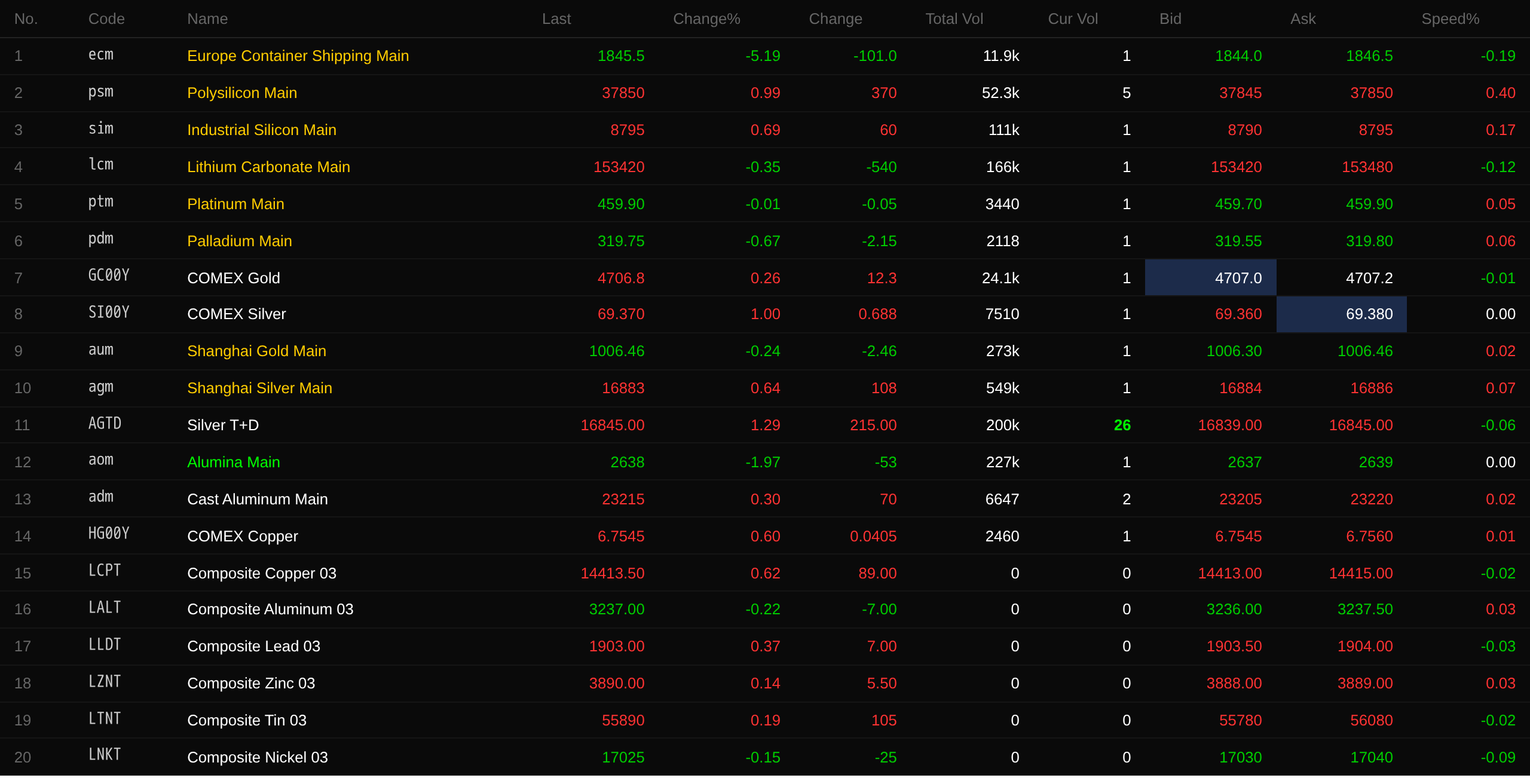Select COMEX Copper quote row

[765, 537]
